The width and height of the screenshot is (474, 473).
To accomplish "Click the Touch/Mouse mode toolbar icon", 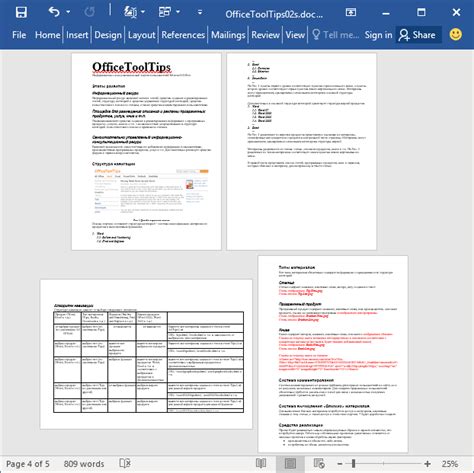I will pos(165,12).
